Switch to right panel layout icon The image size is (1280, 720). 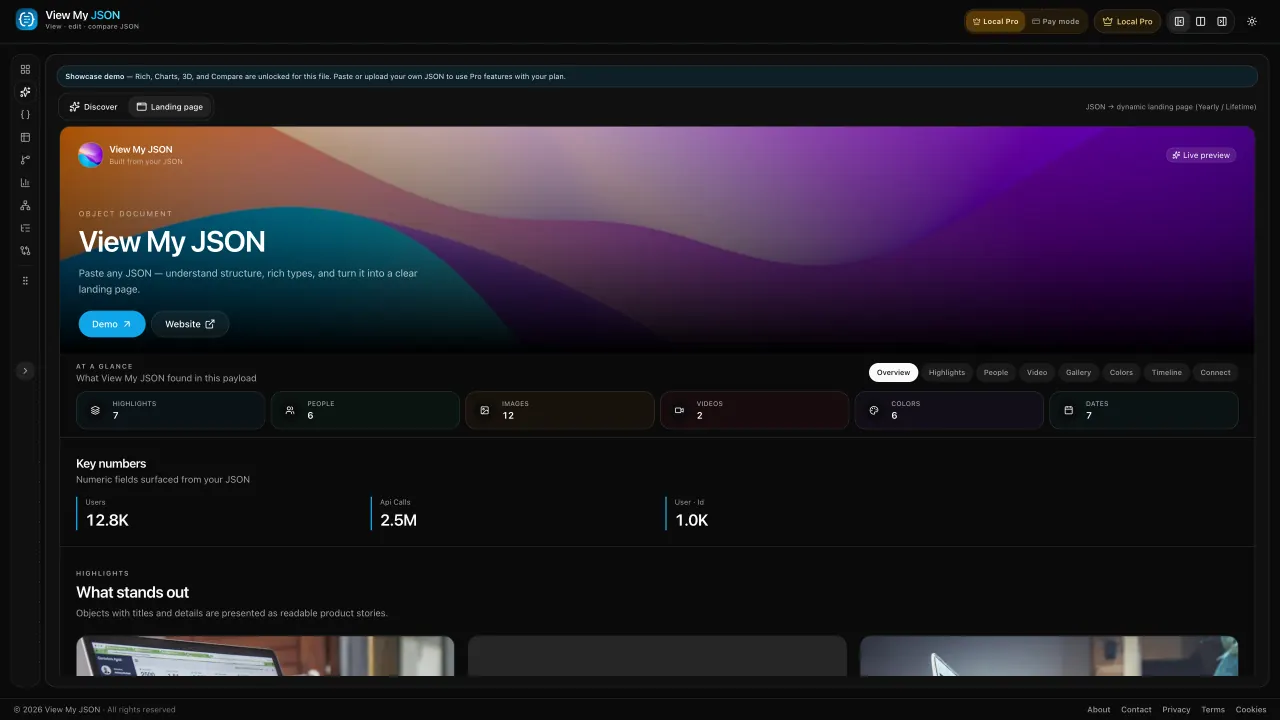coord(1222,21)
